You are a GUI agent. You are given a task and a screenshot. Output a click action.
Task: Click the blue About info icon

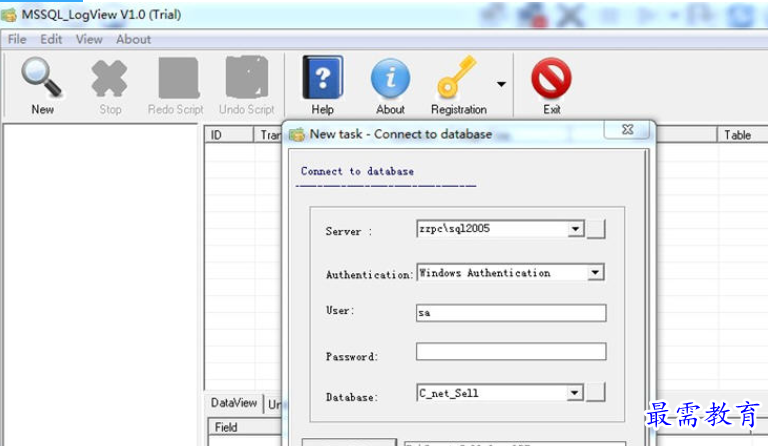coord(390,78)
